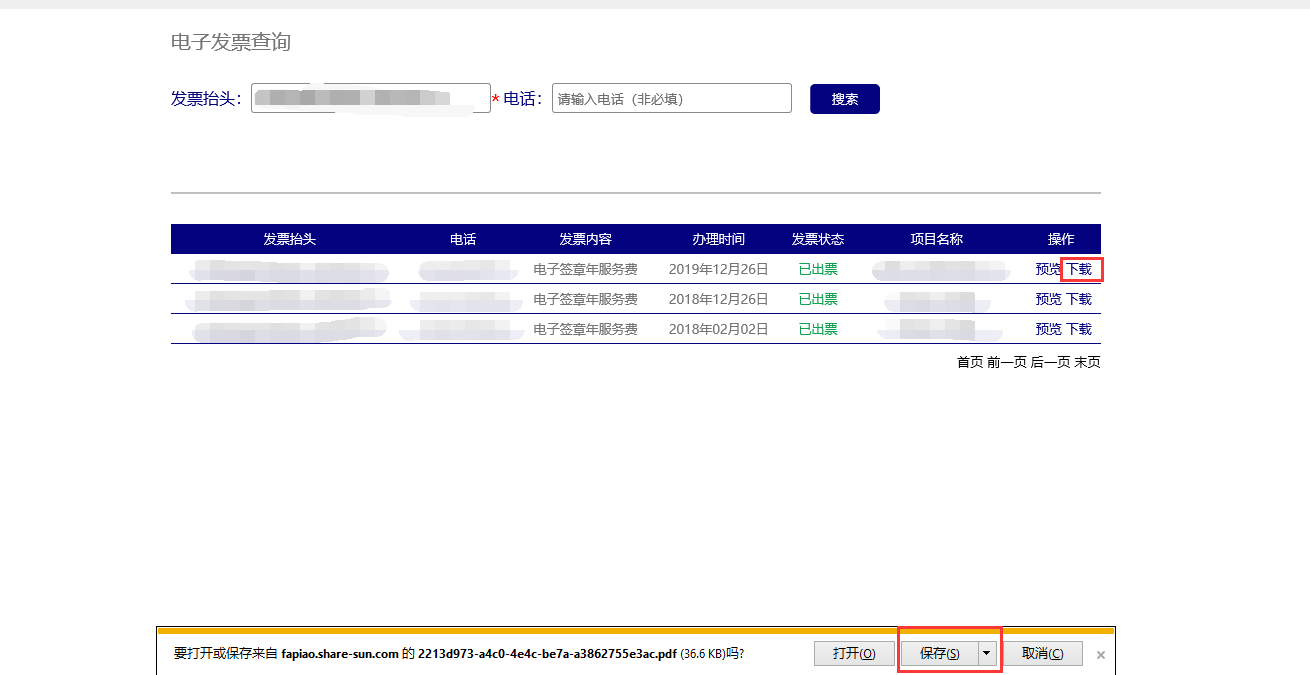The image size is (1310, 675).
Task: Dismiss the download notification bar
Action: tap(1101, 655)
